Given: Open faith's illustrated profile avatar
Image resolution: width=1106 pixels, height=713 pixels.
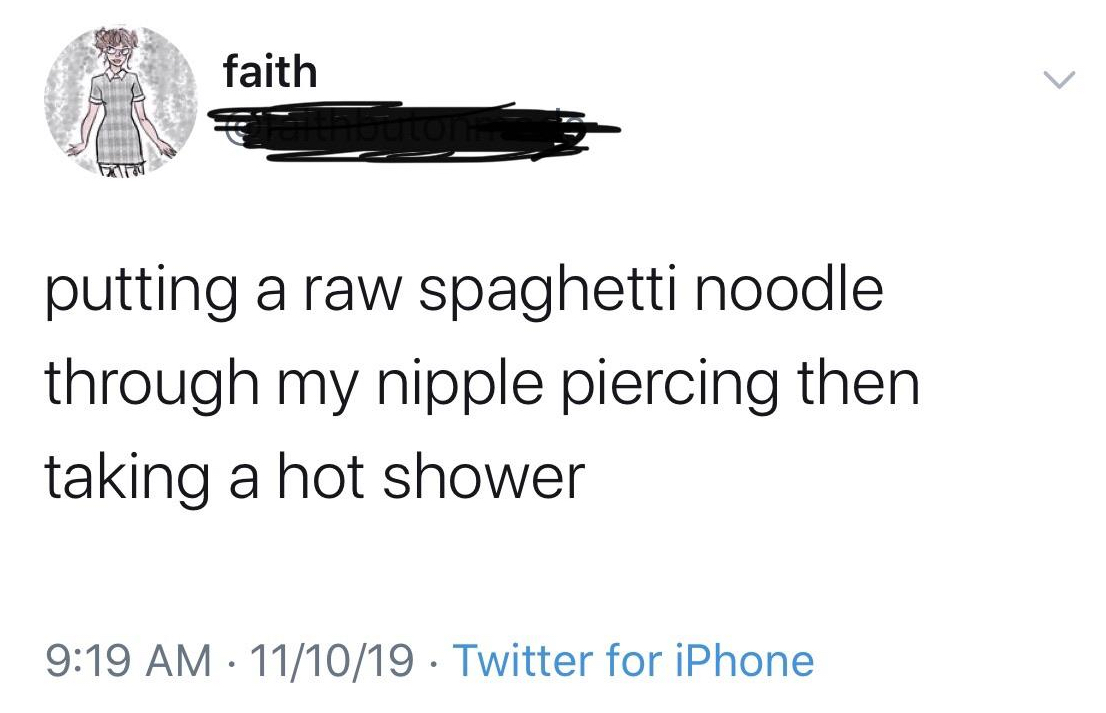Looking at the screenshot, I should (121, 101).
